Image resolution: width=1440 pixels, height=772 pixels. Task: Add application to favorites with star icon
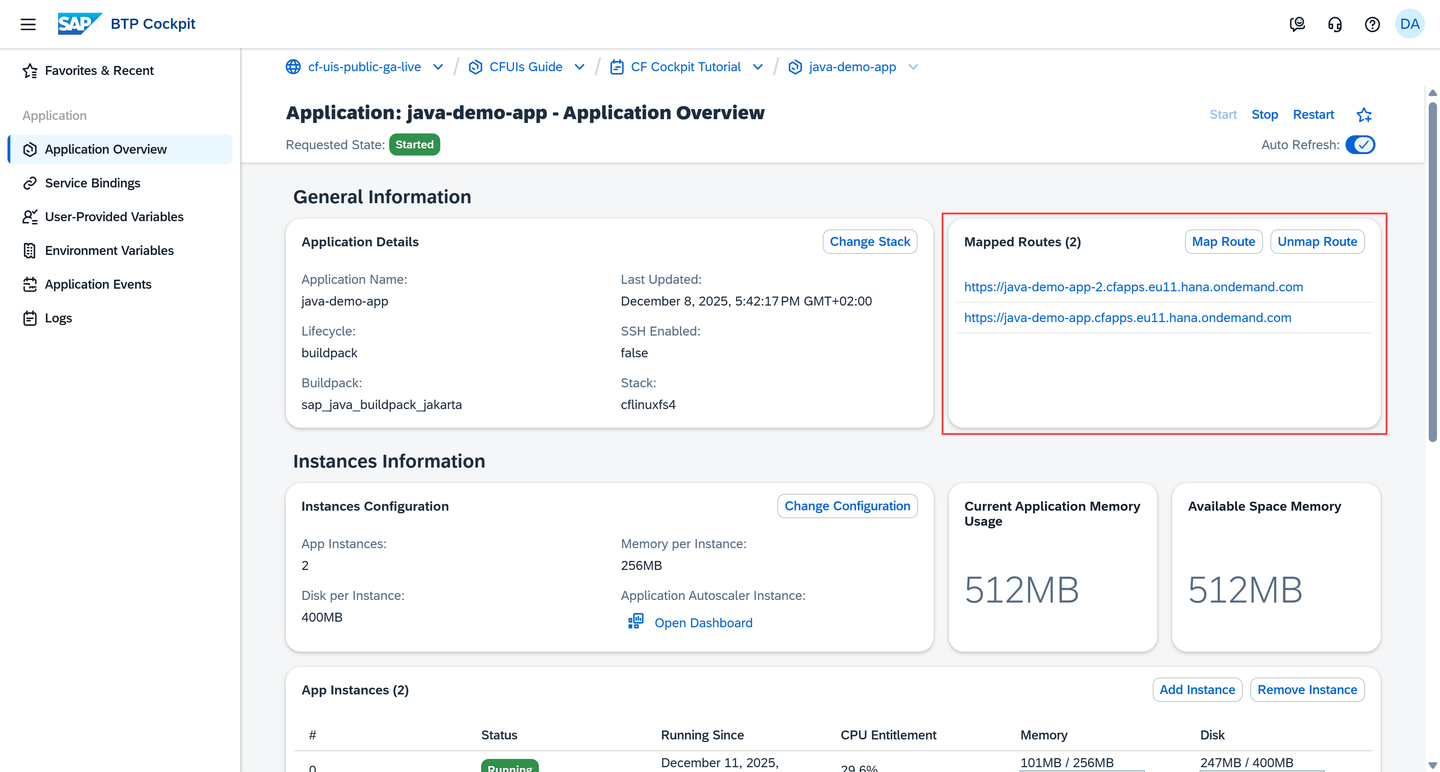(x=1364, y=115)
